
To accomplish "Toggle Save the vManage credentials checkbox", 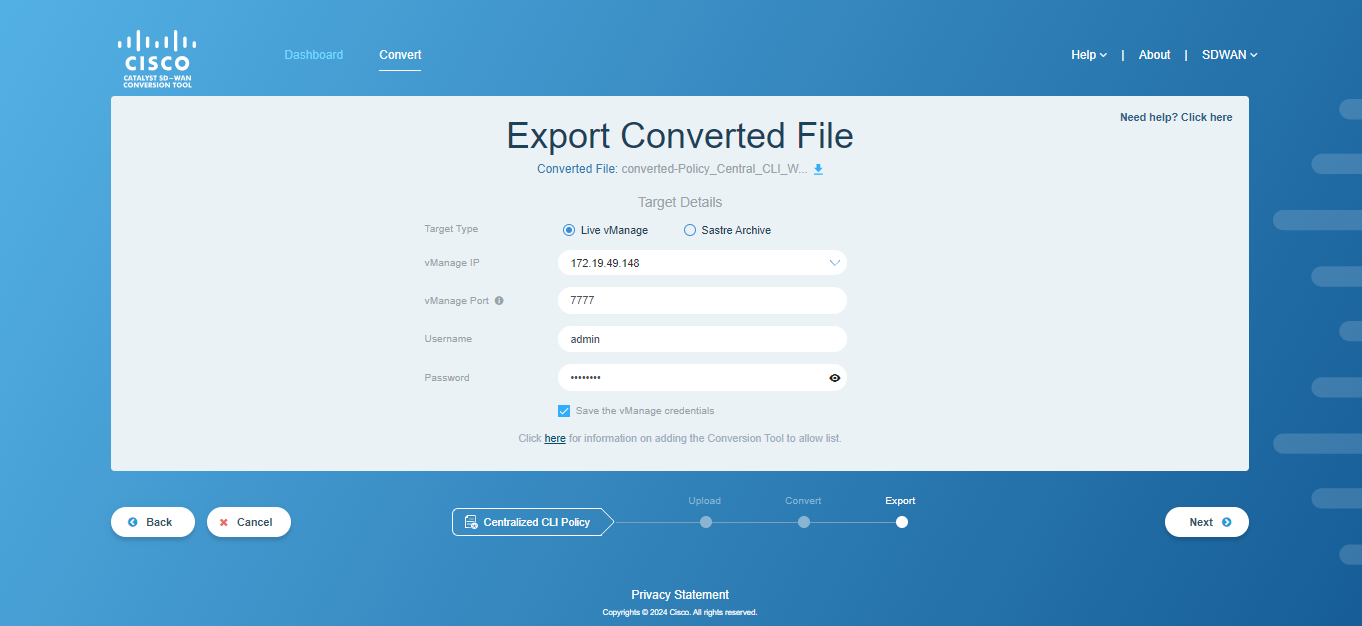I will (x=564, y=411).
